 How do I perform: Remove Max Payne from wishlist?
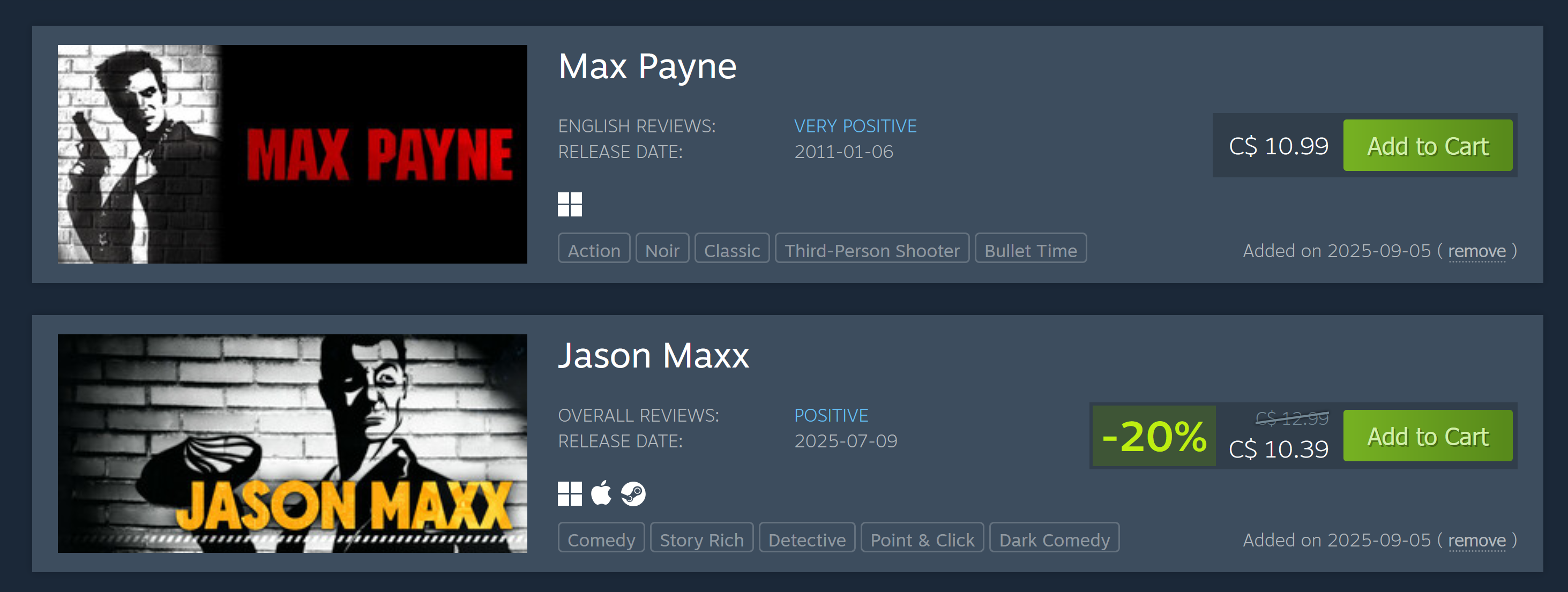[1477, 251]
